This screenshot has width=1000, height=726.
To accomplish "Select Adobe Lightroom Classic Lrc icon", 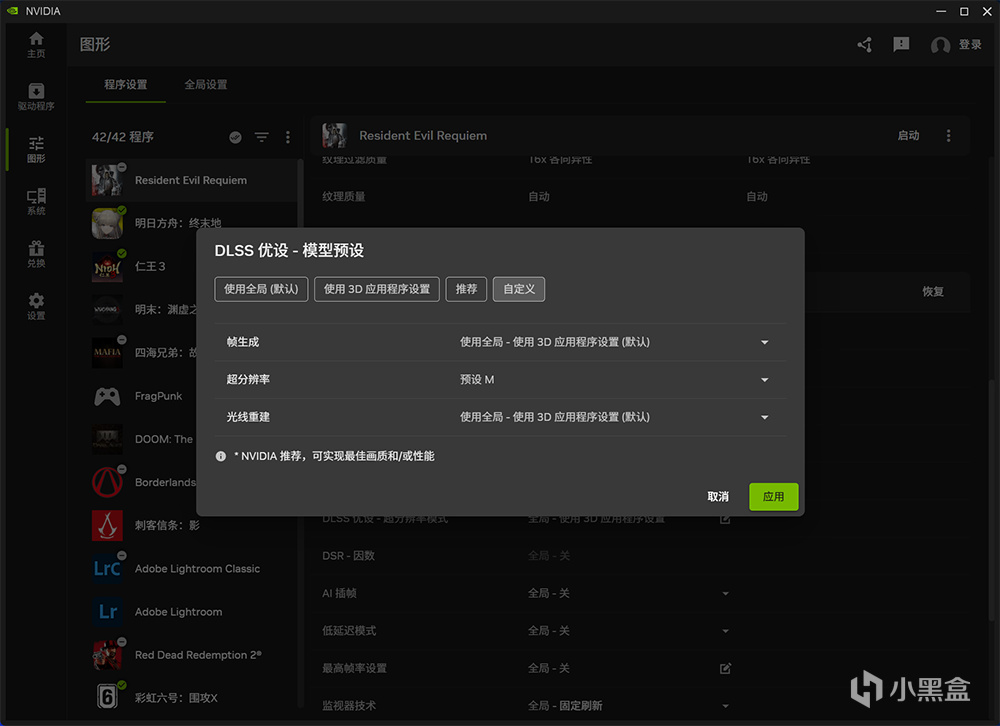I will (x=107, y=568).
